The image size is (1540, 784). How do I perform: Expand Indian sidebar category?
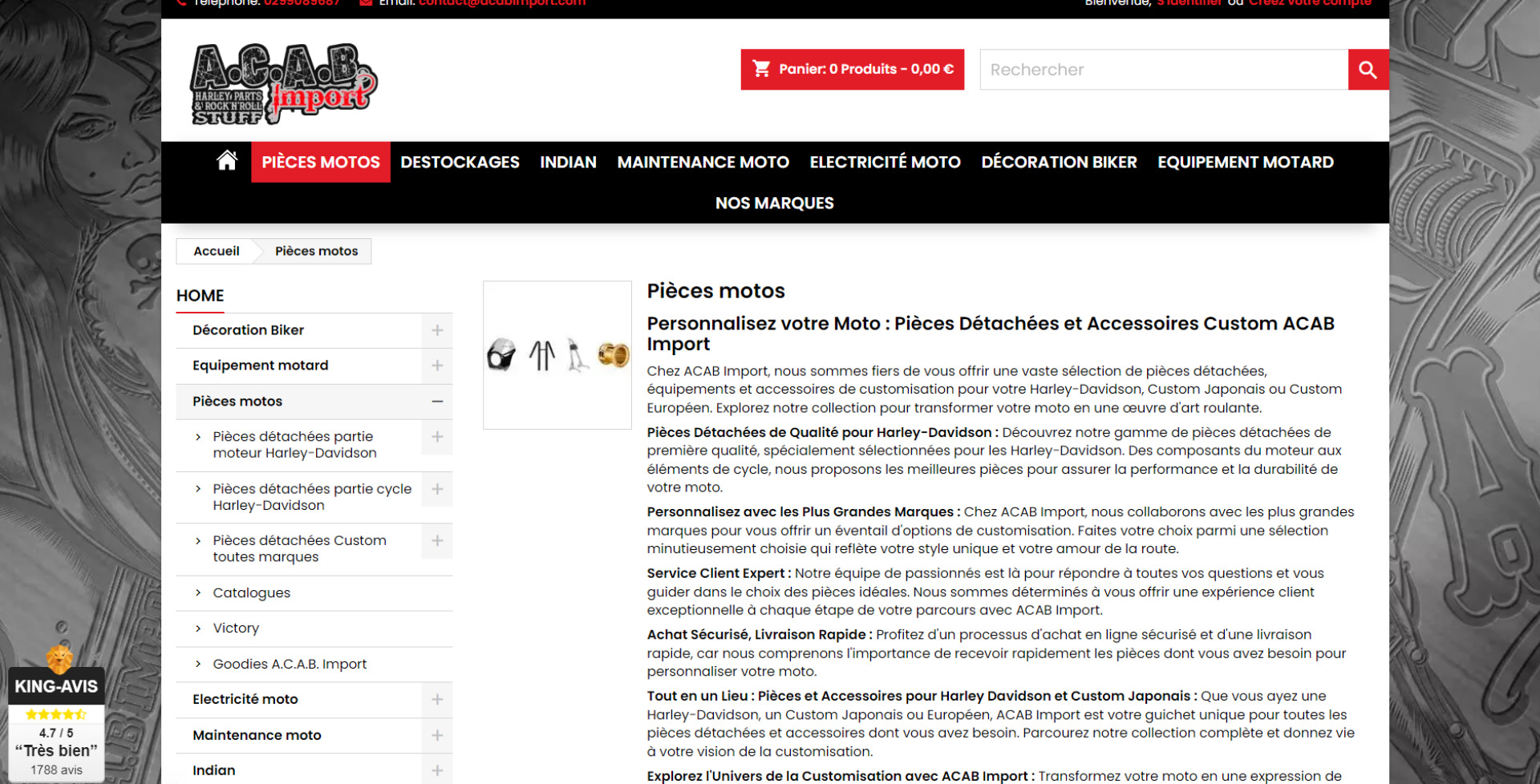437,770
